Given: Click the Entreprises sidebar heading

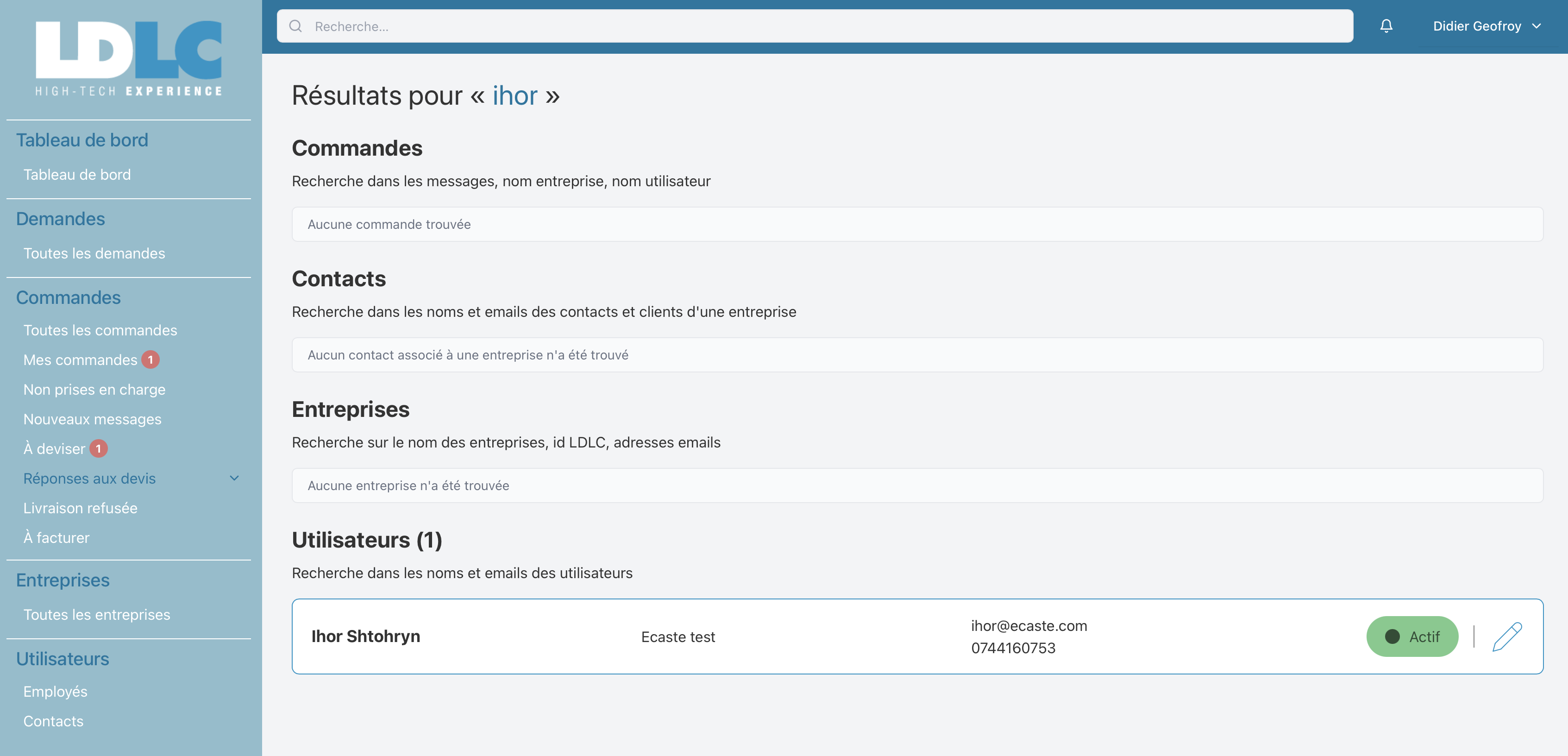Looking at the screenshot, I should [x=63, y=581].
